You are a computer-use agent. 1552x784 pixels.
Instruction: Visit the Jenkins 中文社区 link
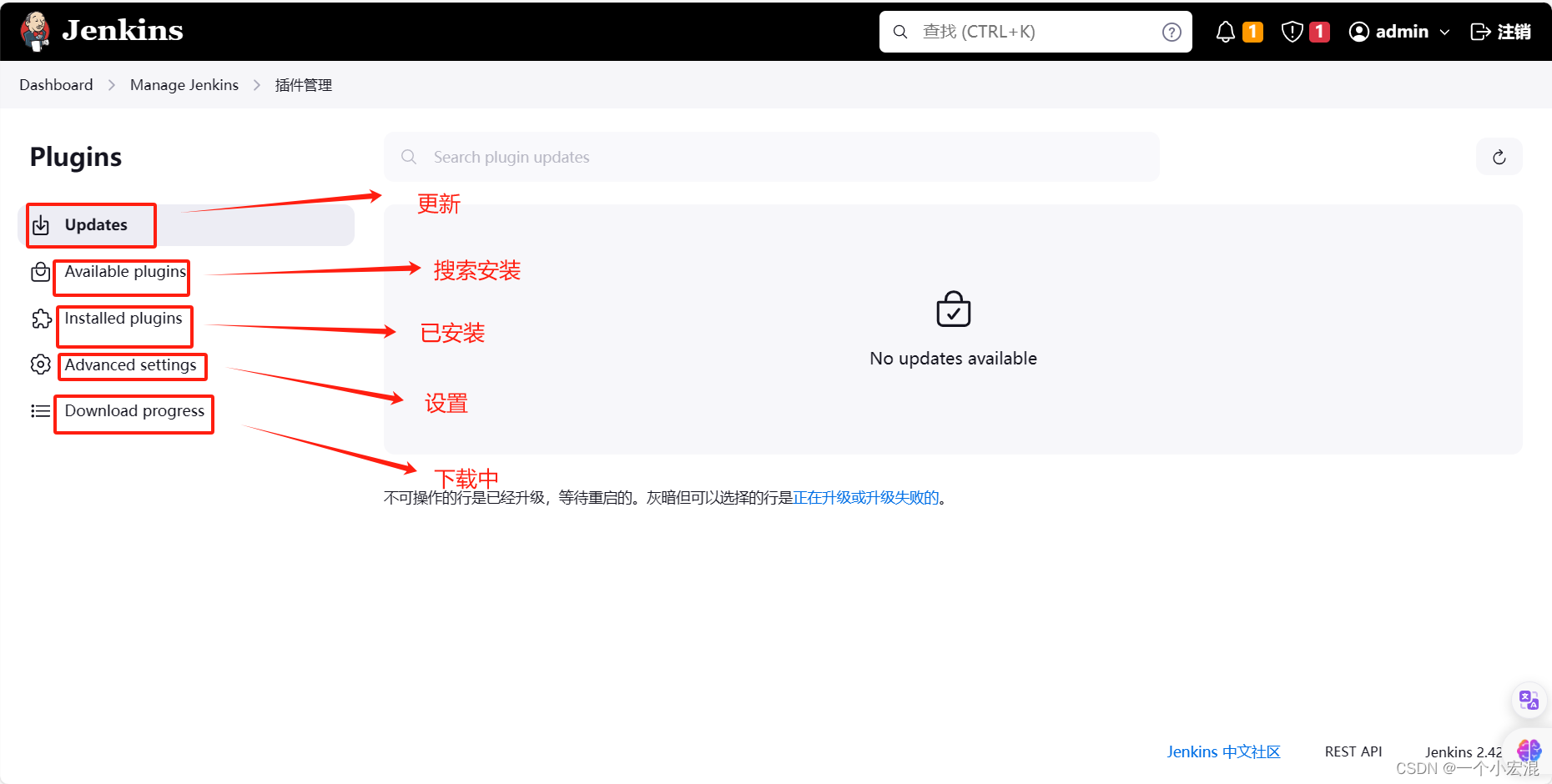(x=1223, y=751)
